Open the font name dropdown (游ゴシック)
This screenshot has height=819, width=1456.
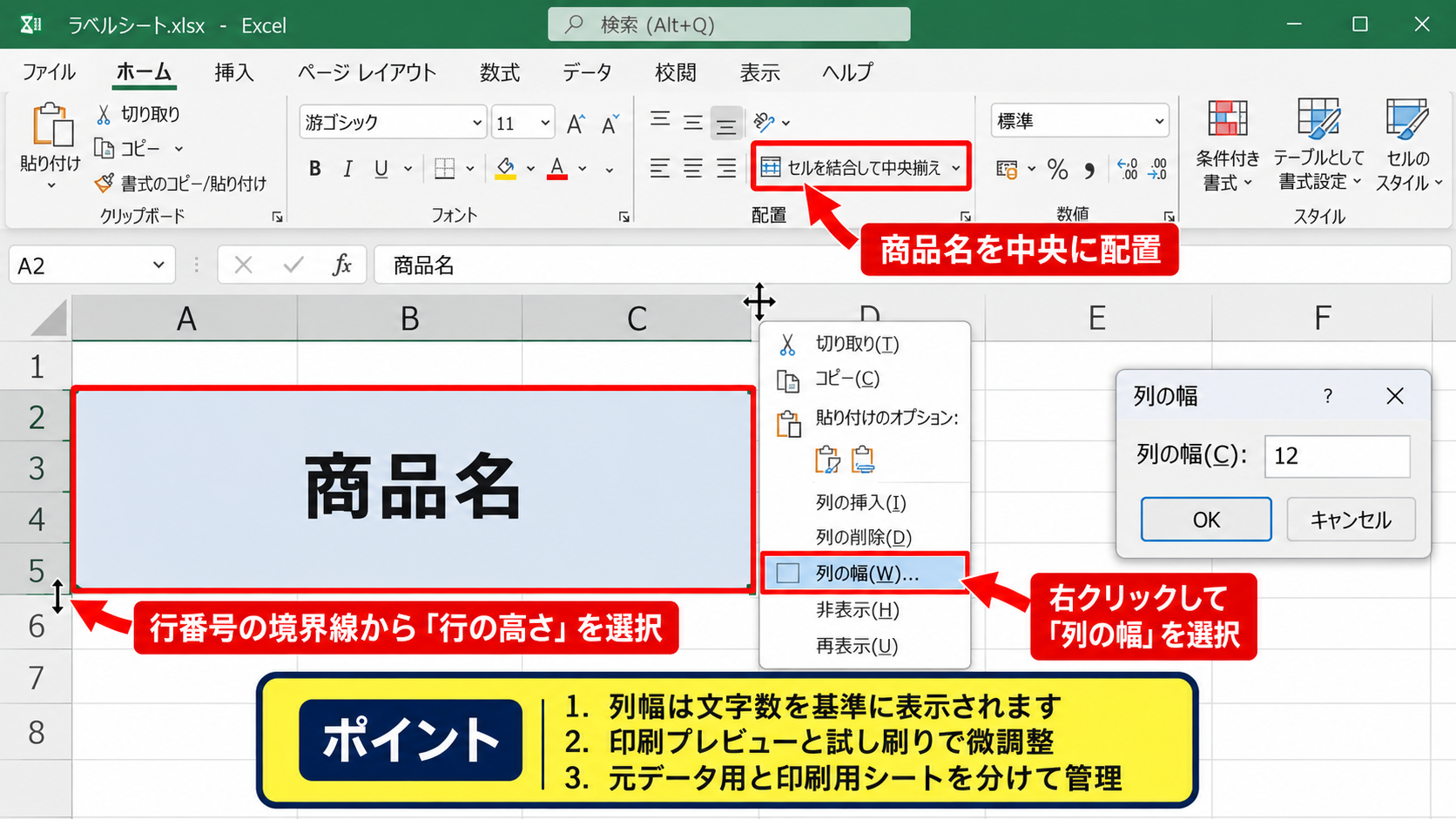point(477,123)
